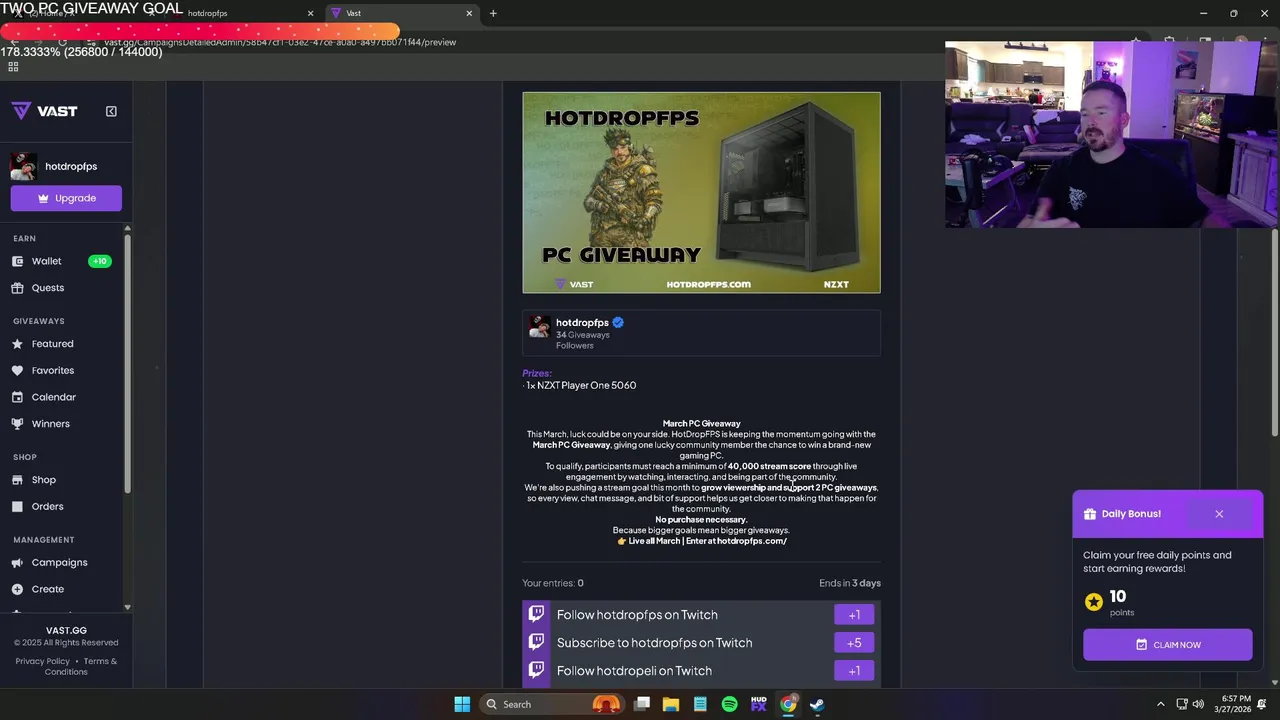Click the sidebar scrollbar down arrow
The width and height of the screenshot is (1280, 720).
point(127,607)
